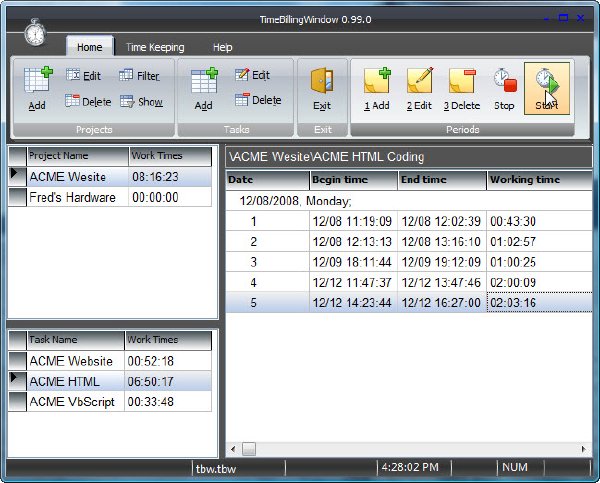The height and width of the screenshot is (483, 600).
Task: Add a new period with 1 Add
Action: click(377, 89)
